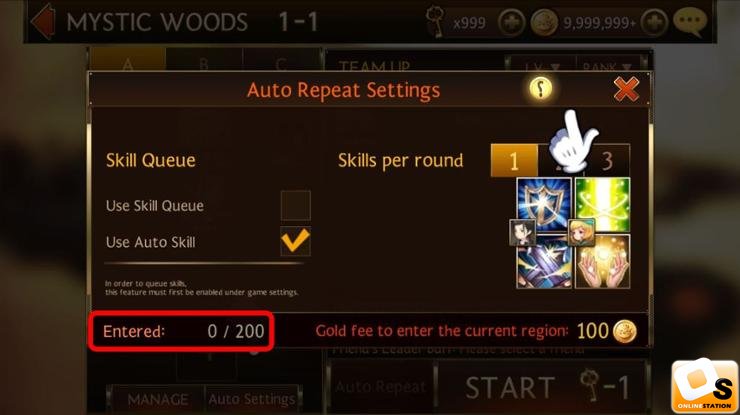Image resolution: width=740 pixels, height=415 pixels.
Task: Select the glowing hands healing skill icon
Action: 603,261
